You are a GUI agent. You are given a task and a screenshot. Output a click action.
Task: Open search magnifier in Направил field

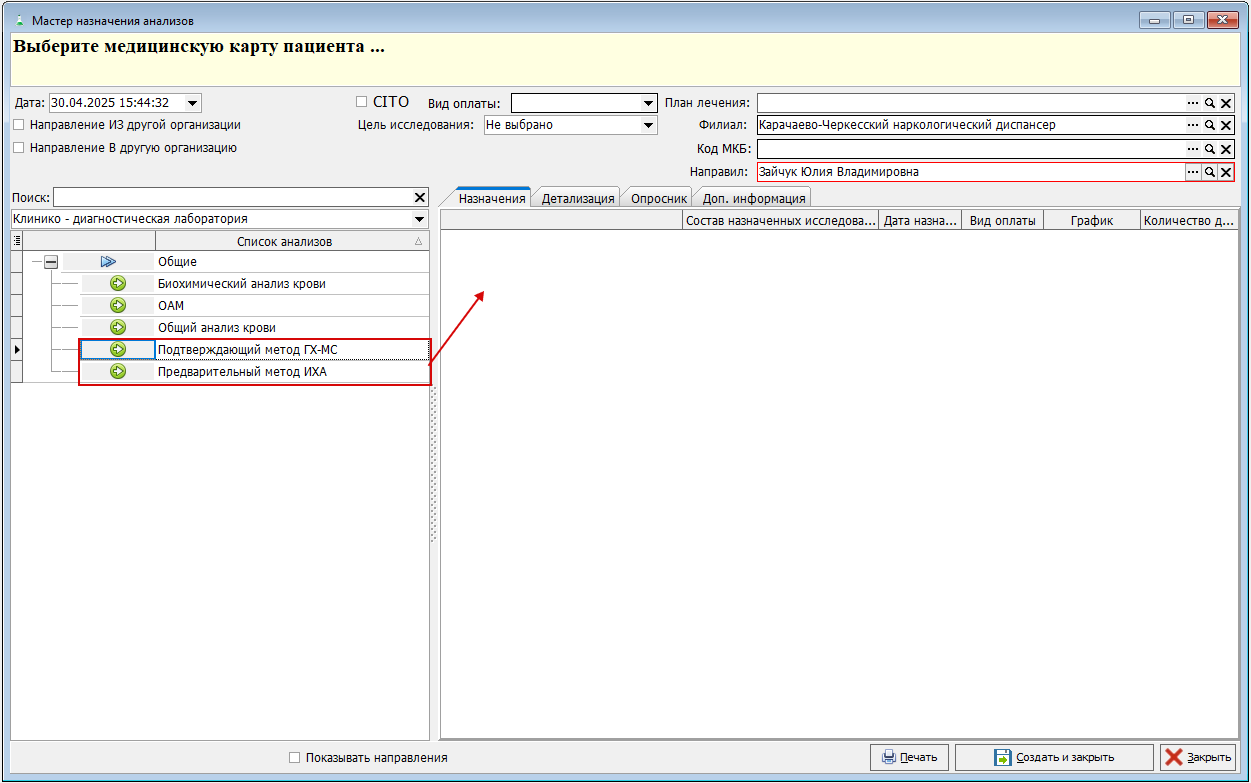coord(1209,172)
